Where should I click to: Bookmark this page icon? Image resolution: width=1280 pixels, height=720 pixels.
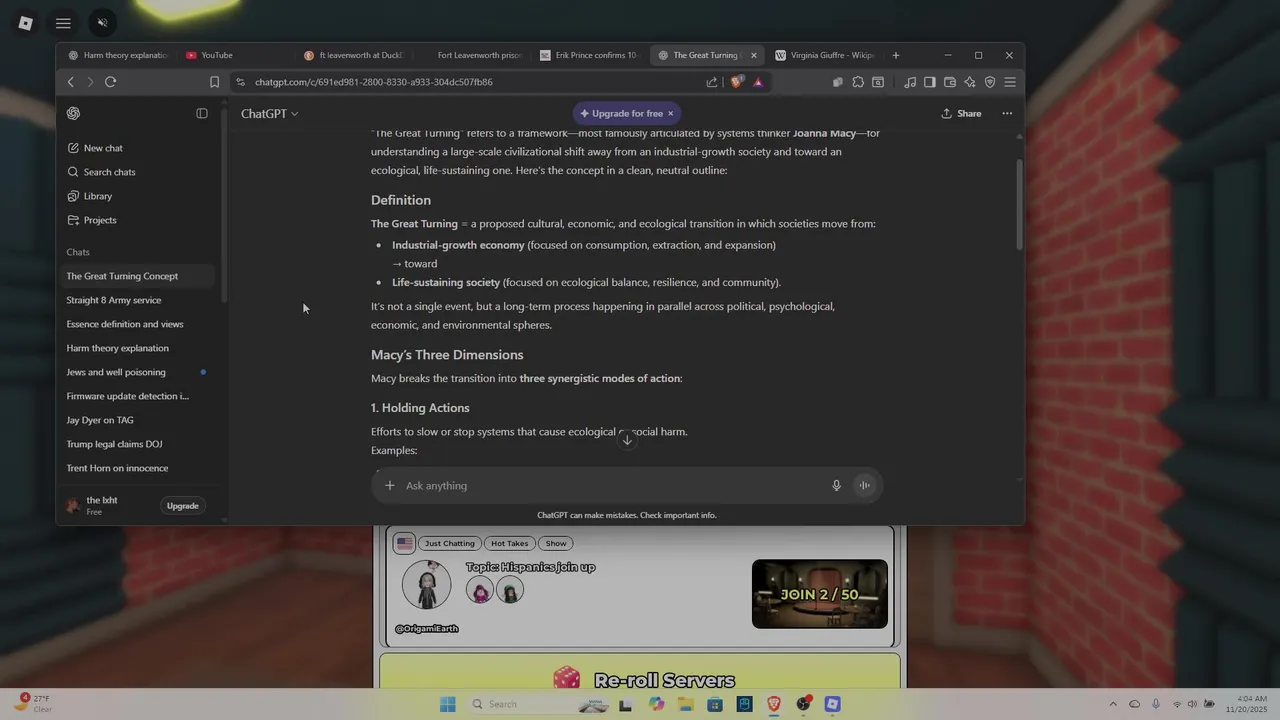click(214, 82)
